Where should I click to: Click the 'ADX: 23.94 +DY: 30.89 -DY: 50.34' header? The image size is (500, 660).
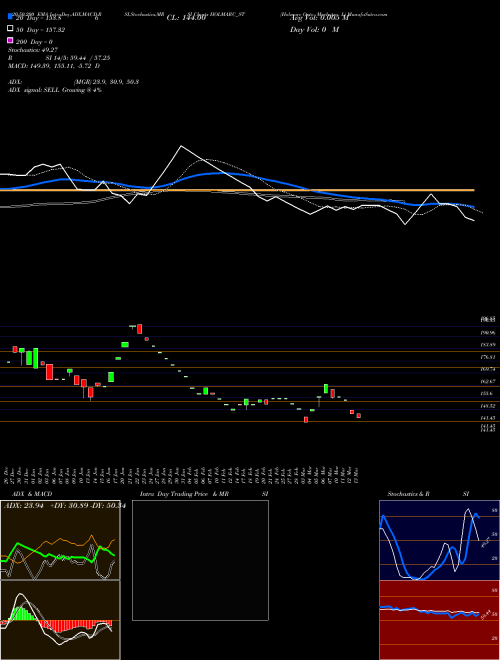point(64,506)
